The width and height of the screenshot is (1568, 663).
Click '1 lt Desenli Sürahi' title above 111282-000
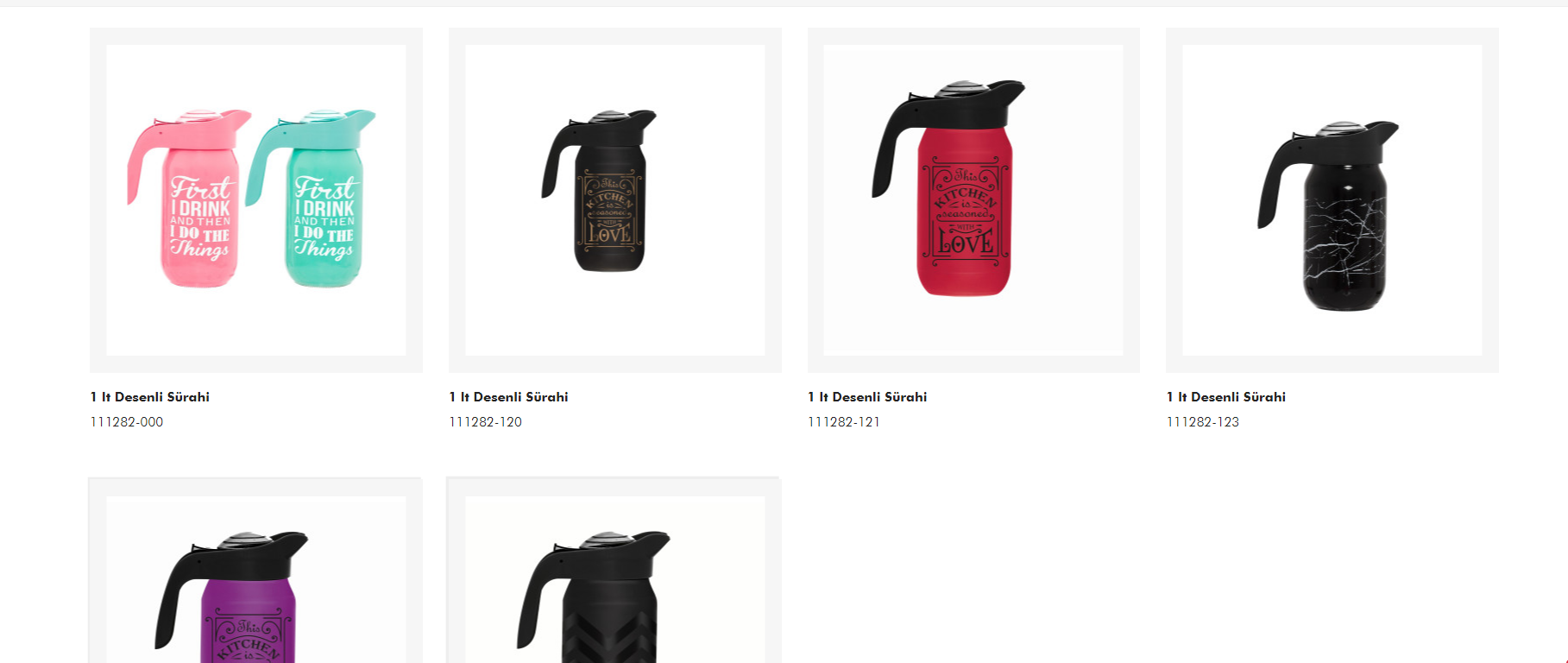(x=150, y=397)
